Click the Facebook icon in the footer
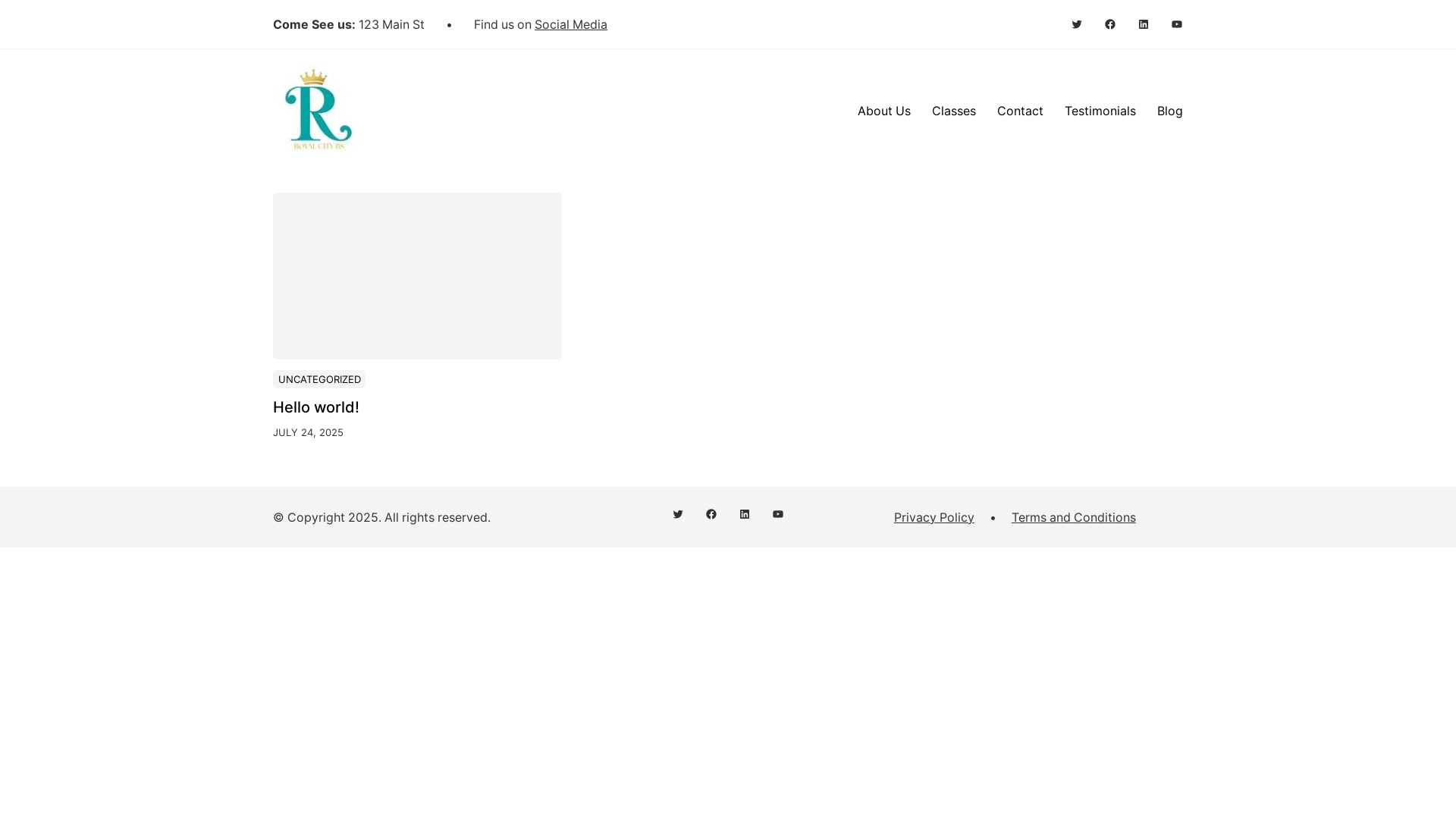This screenshot has height=819, width=1456. click(x=711, y=514)
